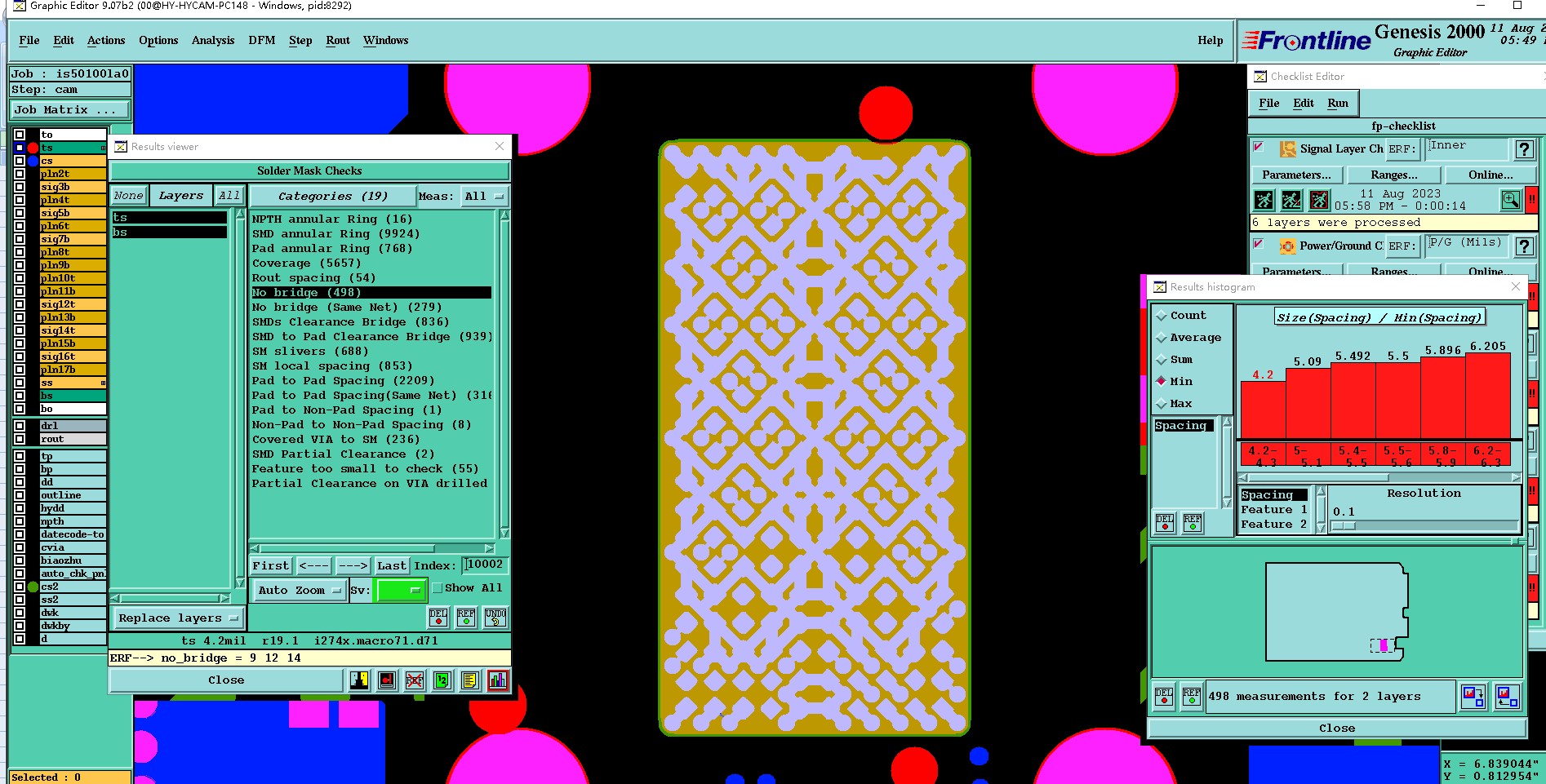The height and width of the screenshot is (784, 1546).
Task: Click DEL icon under Spacing list in histogram
Action: 1165,522
